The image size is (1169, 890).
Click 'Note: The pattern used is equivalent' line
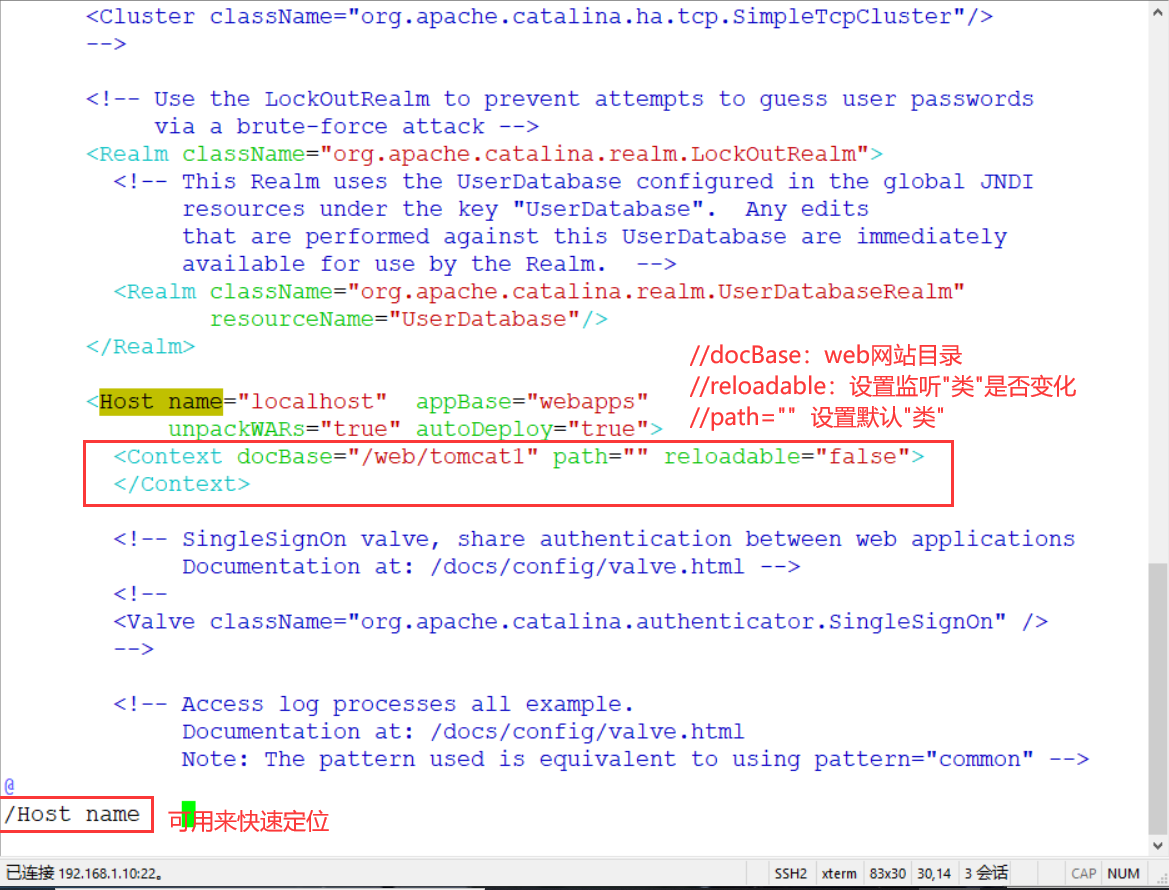point(635,760)
